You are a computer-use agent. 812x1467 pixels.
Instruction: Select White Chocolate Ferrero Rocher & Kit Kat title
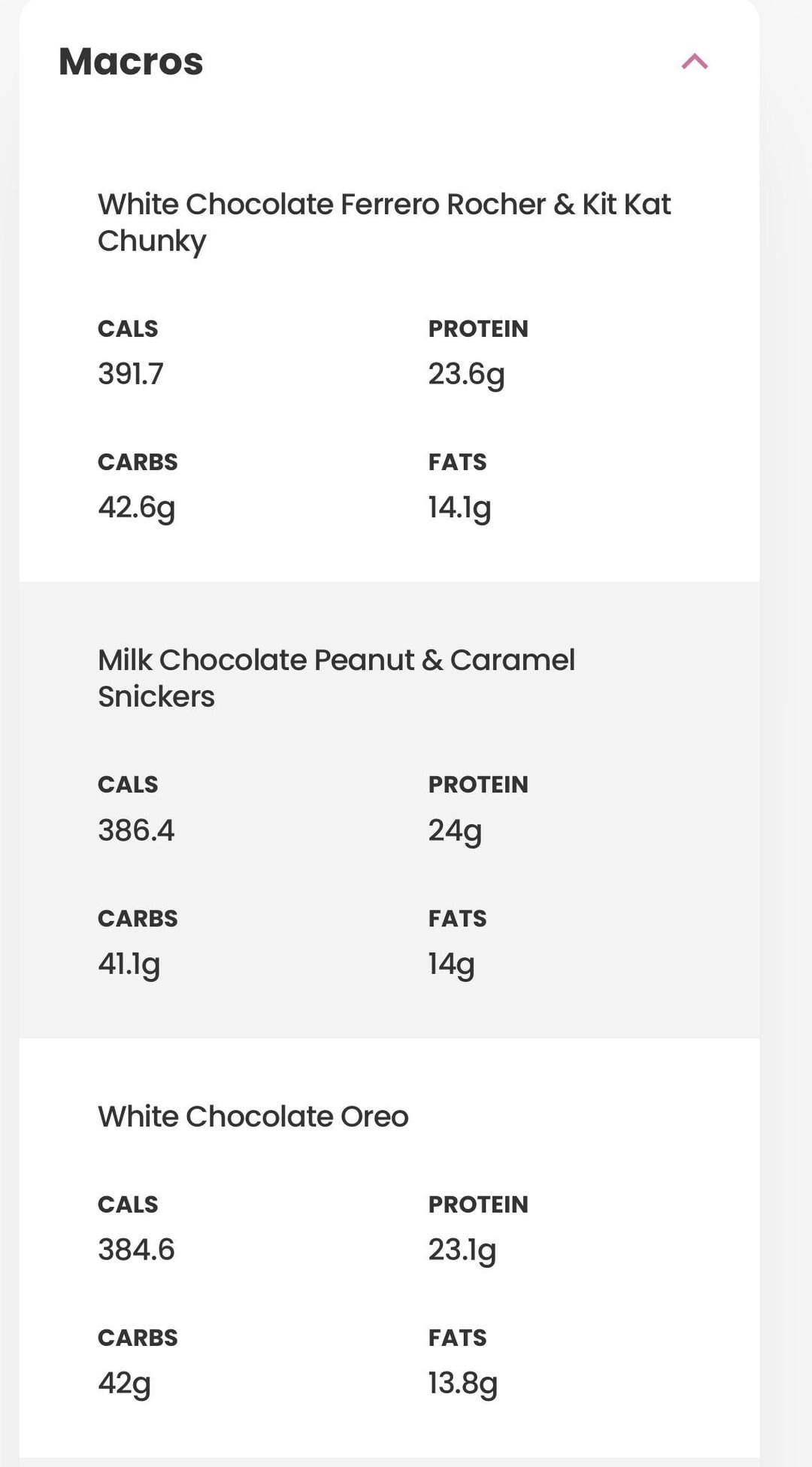click(383, 222)
